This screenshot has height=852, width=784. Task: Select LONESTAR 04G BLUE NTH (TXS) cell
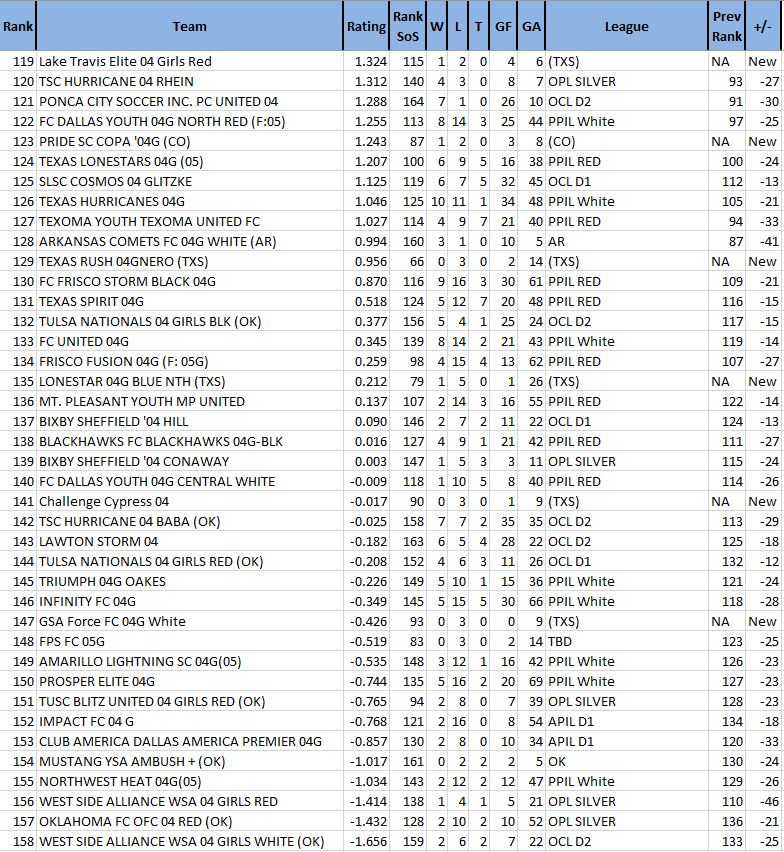click(x=190, y=381)
